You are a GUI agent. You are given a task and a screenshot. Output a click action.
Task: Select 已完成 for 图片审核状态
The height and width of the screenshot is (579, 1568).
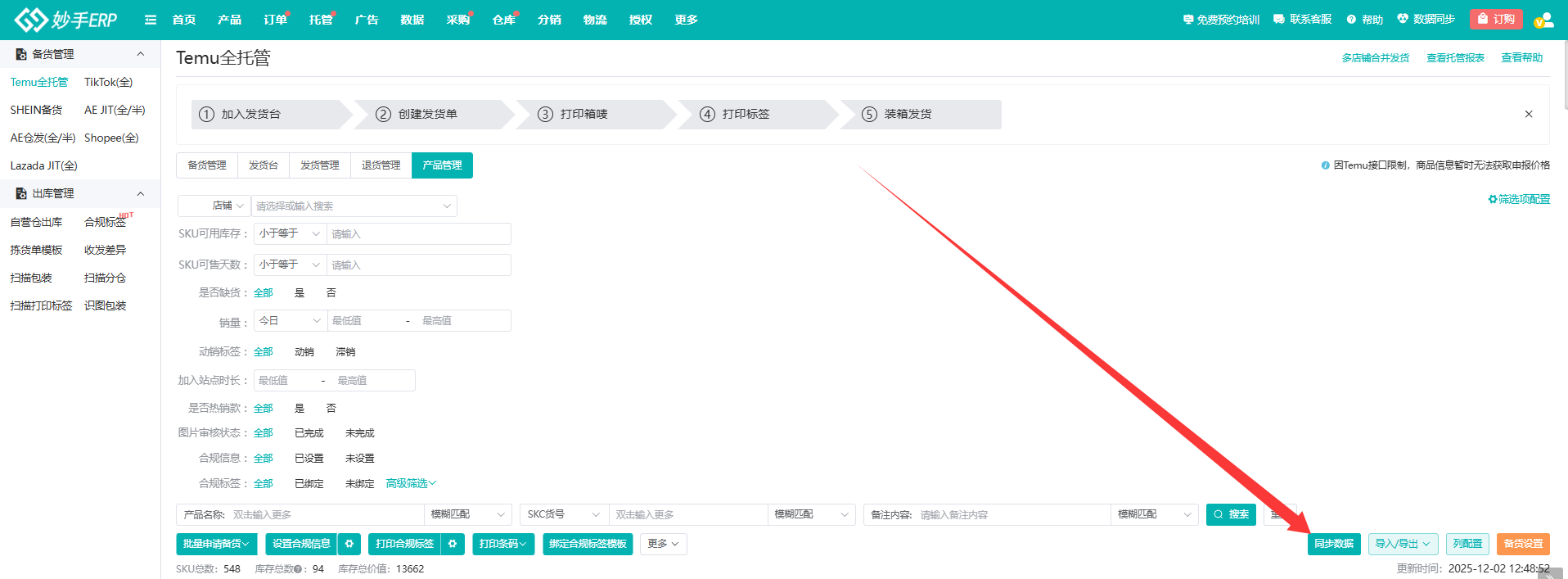pos(309,432)
